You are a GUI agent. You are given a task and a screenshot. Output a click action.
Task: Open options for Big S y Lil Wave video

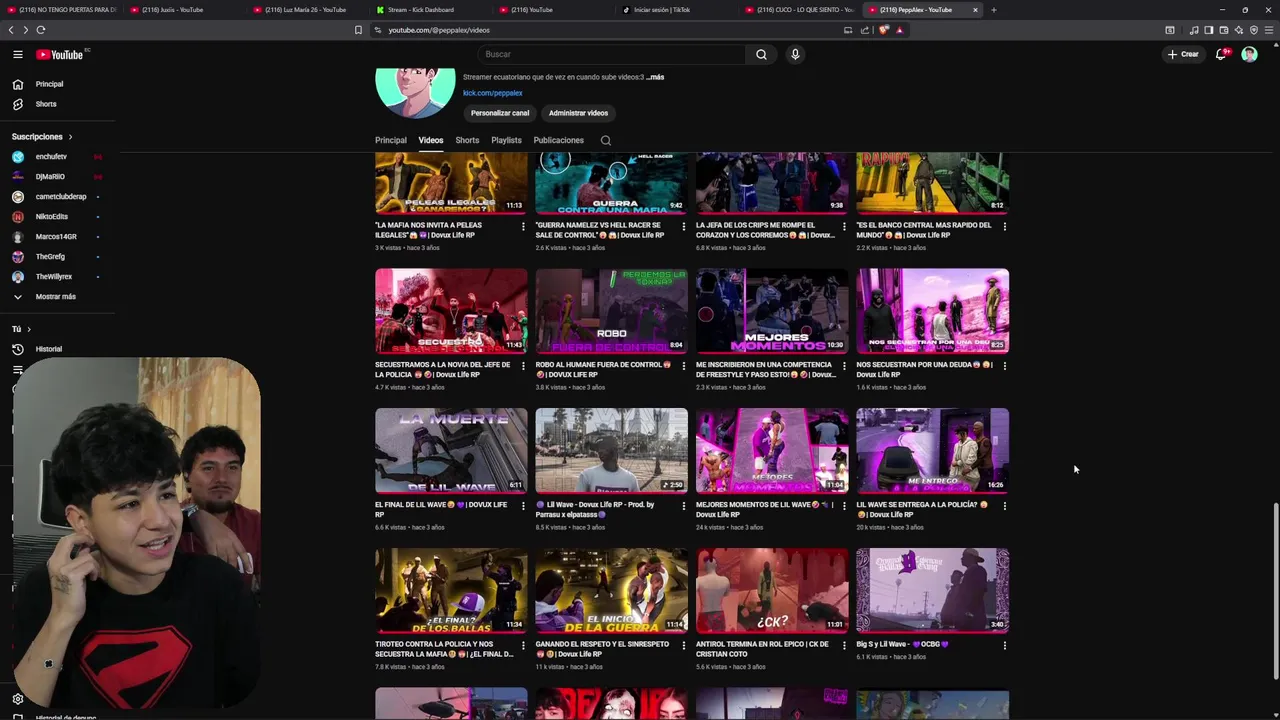tap(1005, 646)
